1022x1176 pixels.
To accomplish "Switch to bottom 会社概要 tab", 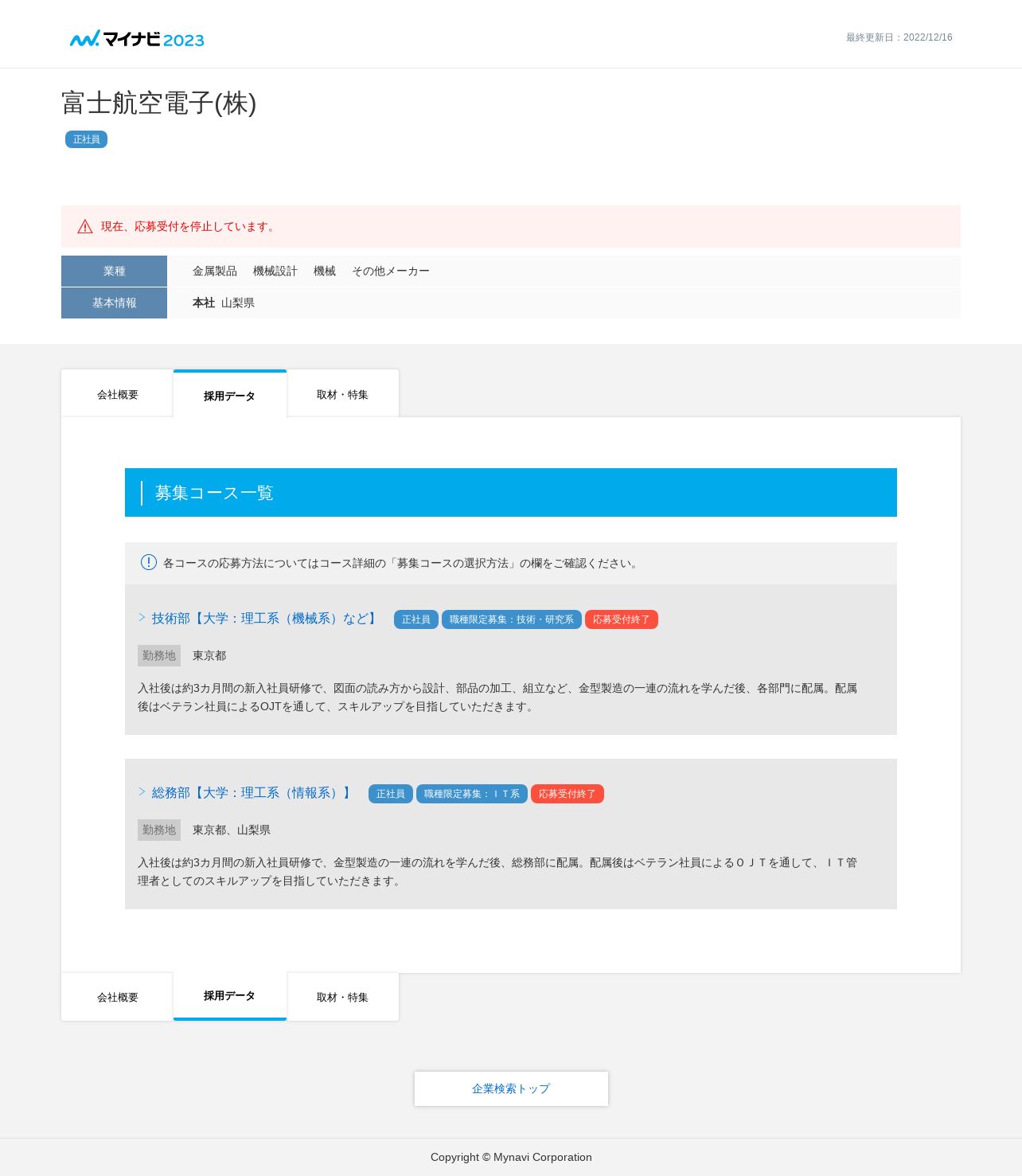I will (117, 997).
